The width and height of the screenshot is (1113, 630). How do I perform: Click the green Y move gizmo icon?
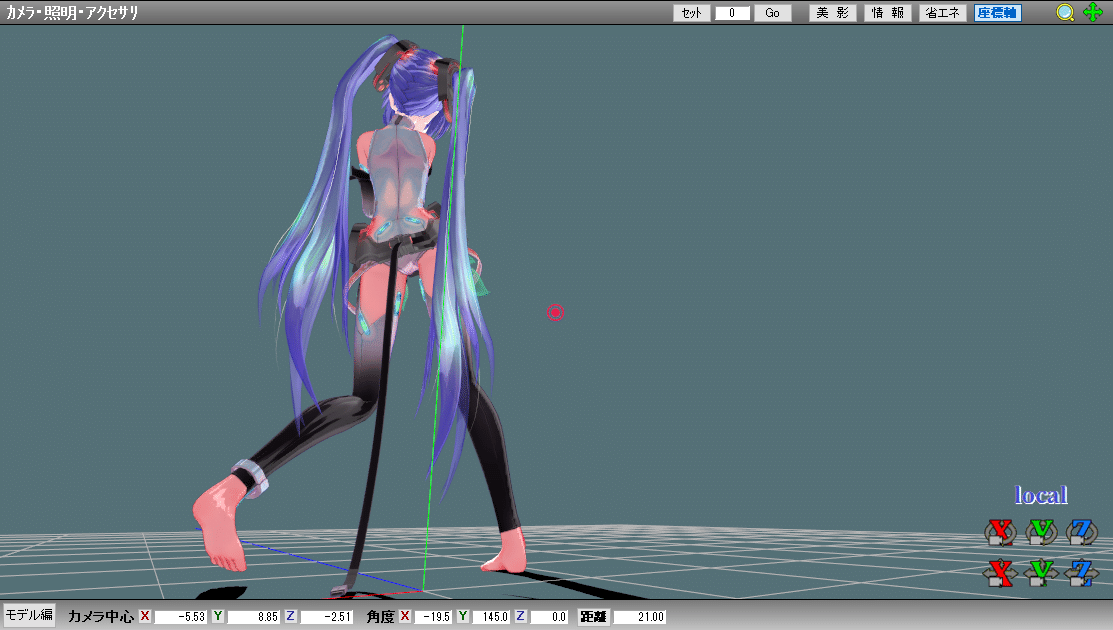pyautogui.click(x=1041, y=573)
